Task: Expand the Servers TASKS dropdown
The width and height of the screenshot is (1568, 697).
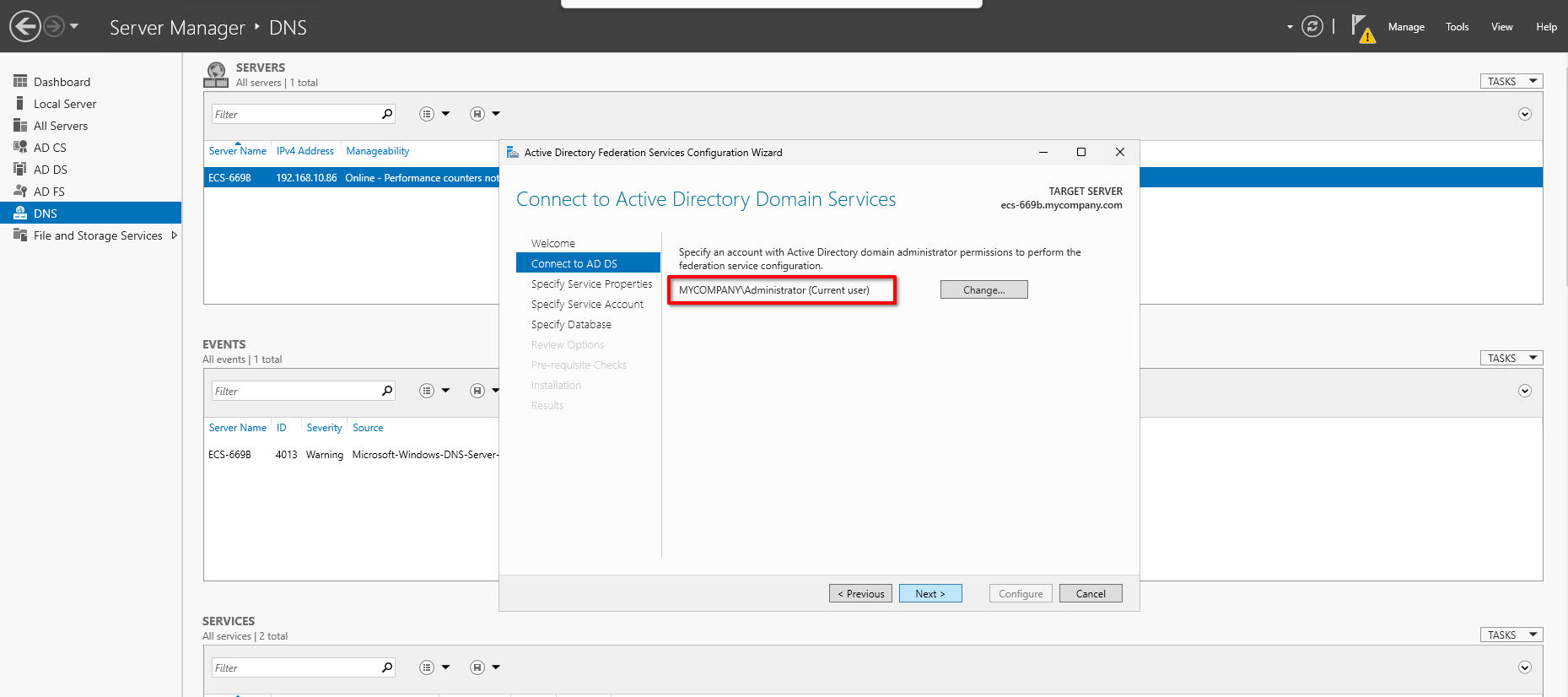Action: click(x=1511, y=82)
